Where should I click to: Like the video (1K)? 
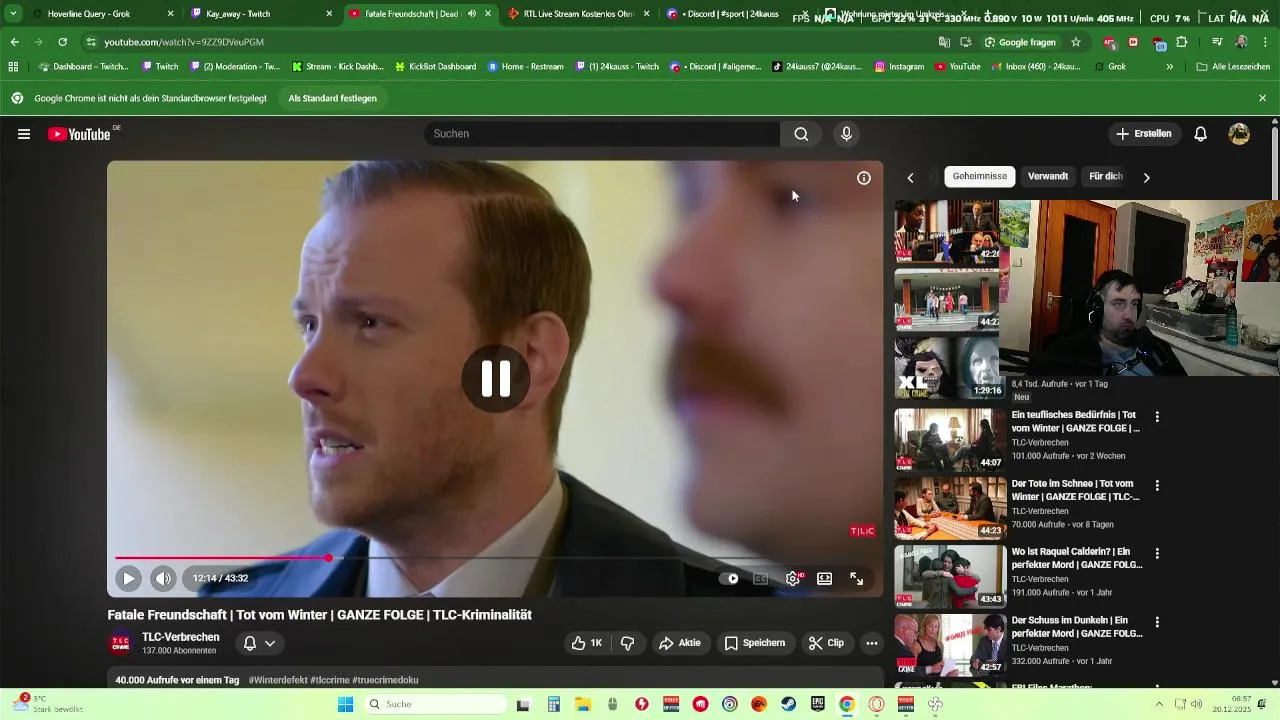click(x=586, y=643)
